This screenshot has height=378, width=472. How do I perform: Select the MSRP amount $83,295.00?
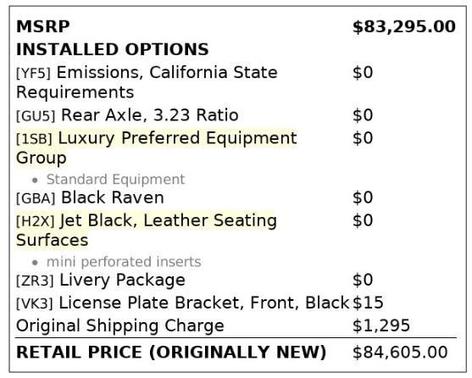[x=404, y=27]
